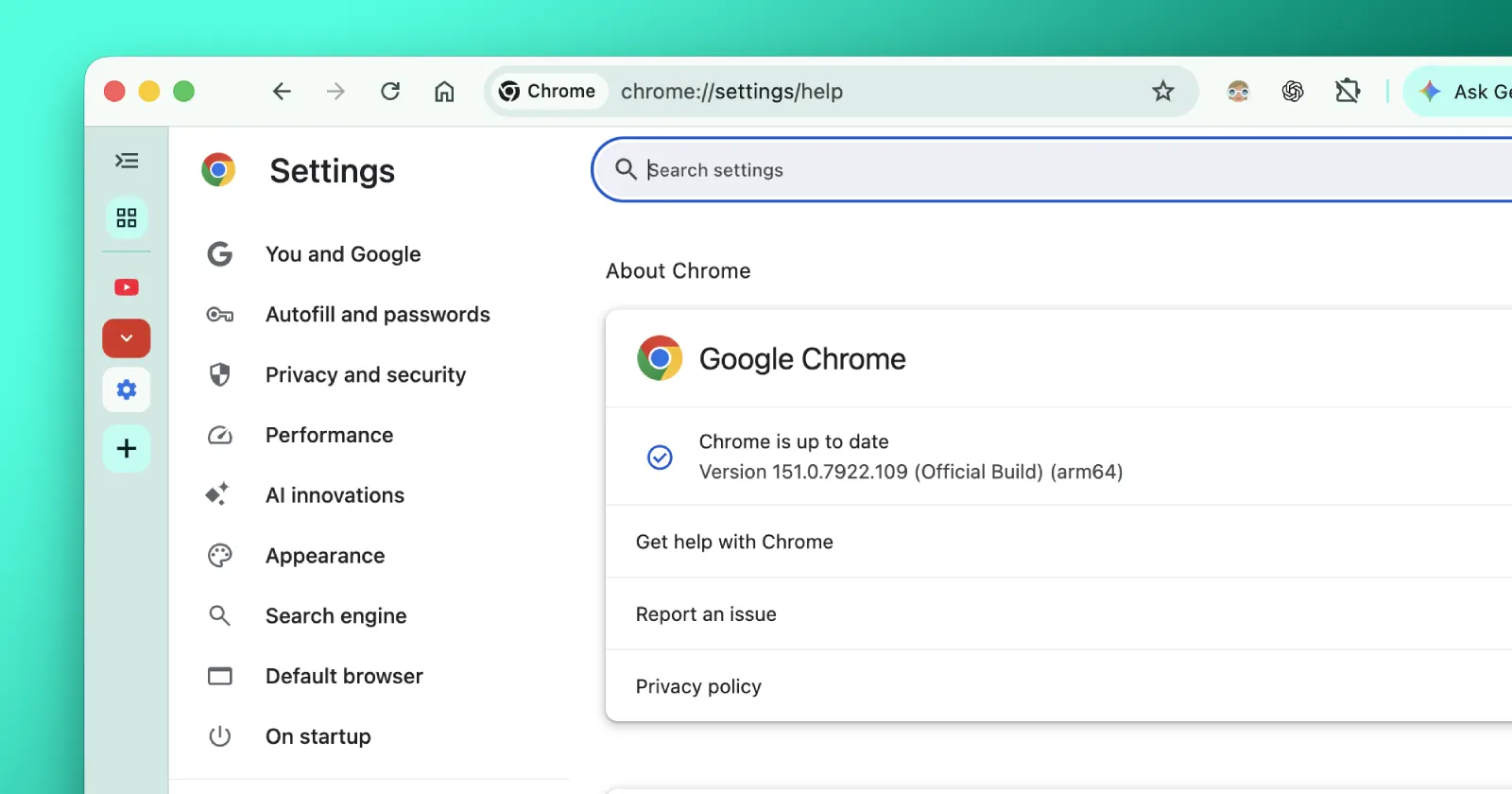Click the power icon for On startup
Image resolution: width=1512 pixels, height=794 pixels.
click(219, 736)
